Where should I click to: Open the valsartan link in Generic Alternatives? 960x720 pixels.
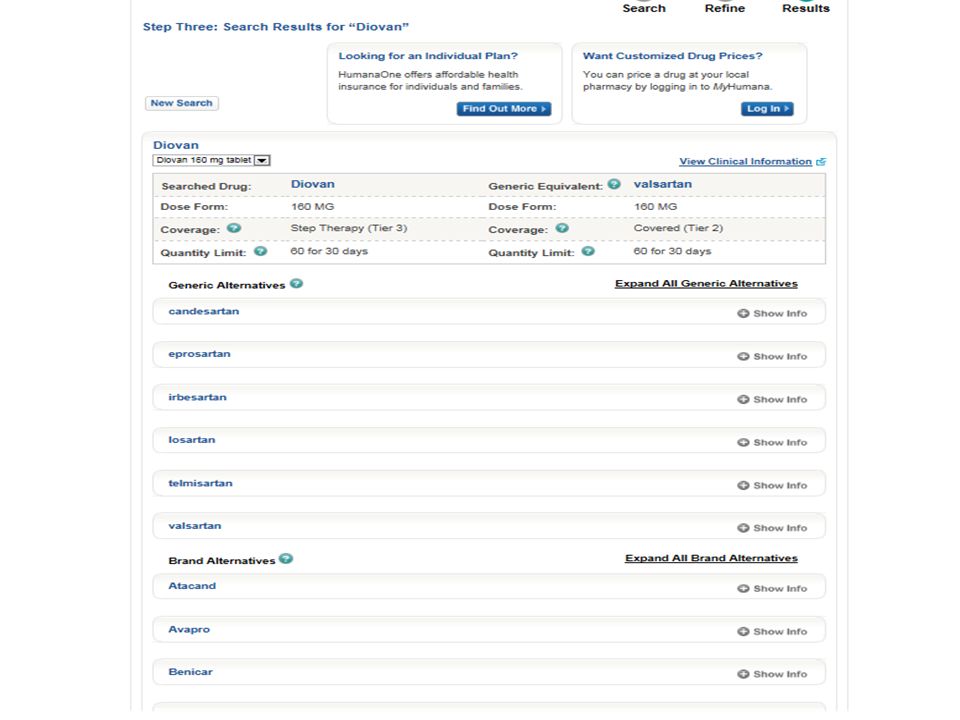[195, 526]
